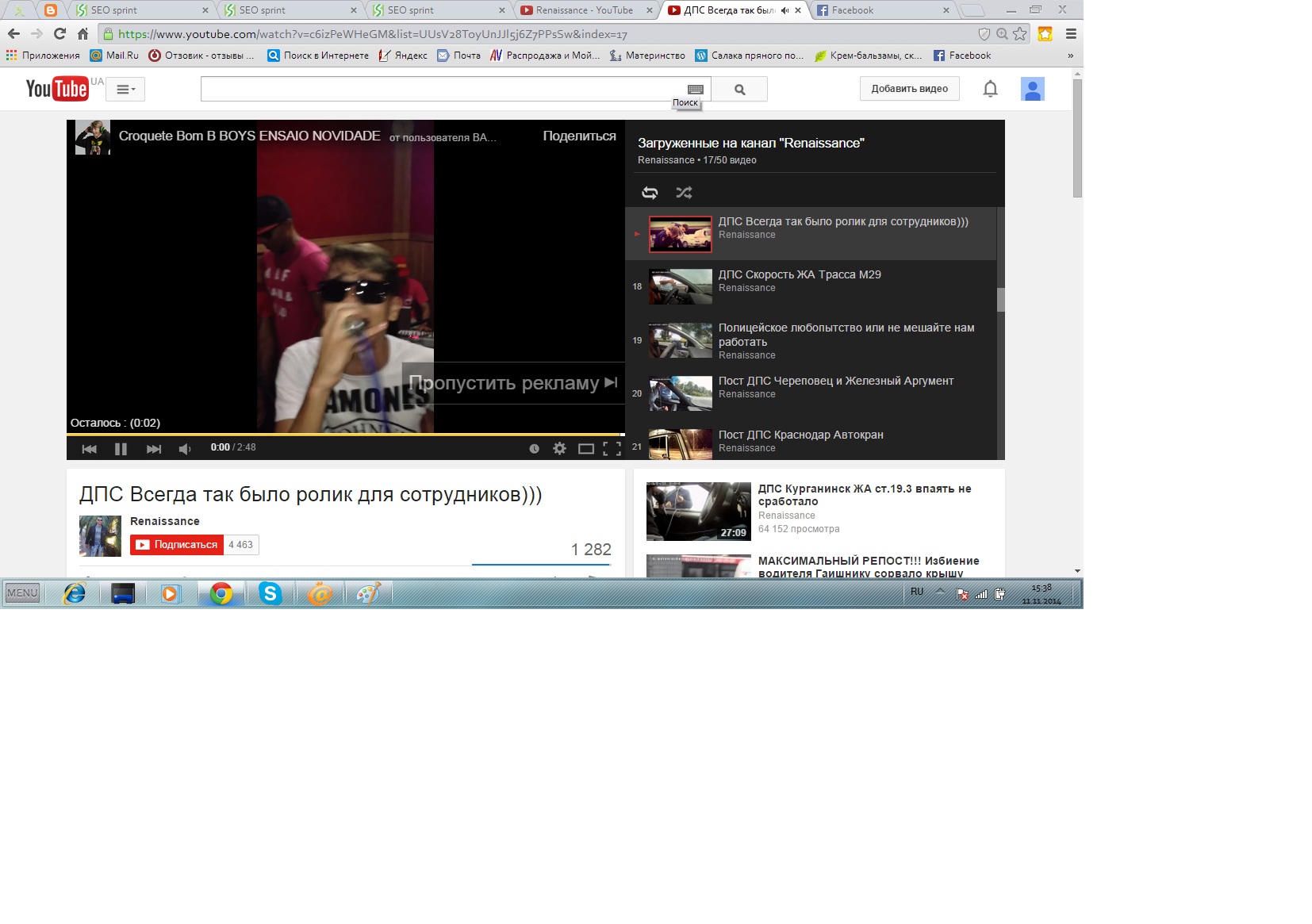The height and width of the screenshot is (924, 1312).
Task: Toggle theater mode
Action: (x=586, y=449)
